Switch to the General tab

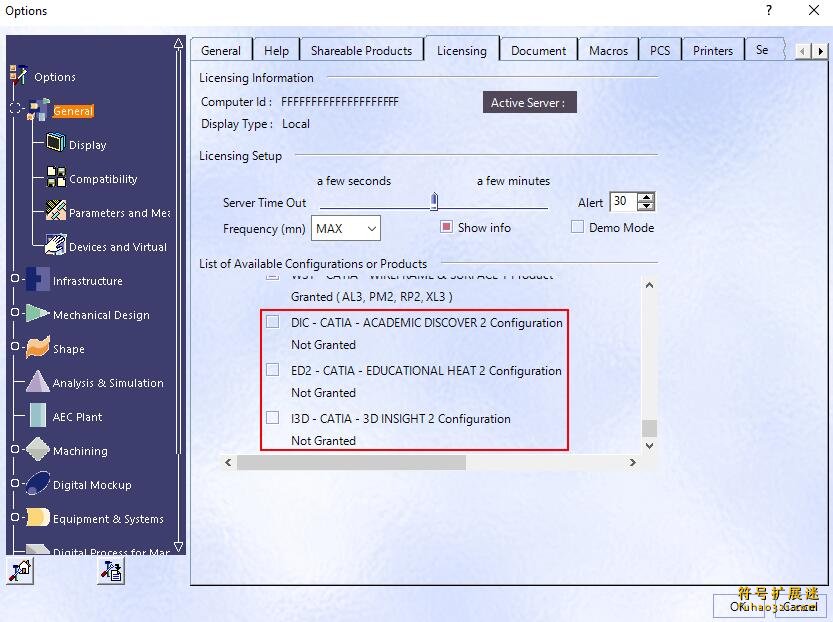tap(221, 50)
